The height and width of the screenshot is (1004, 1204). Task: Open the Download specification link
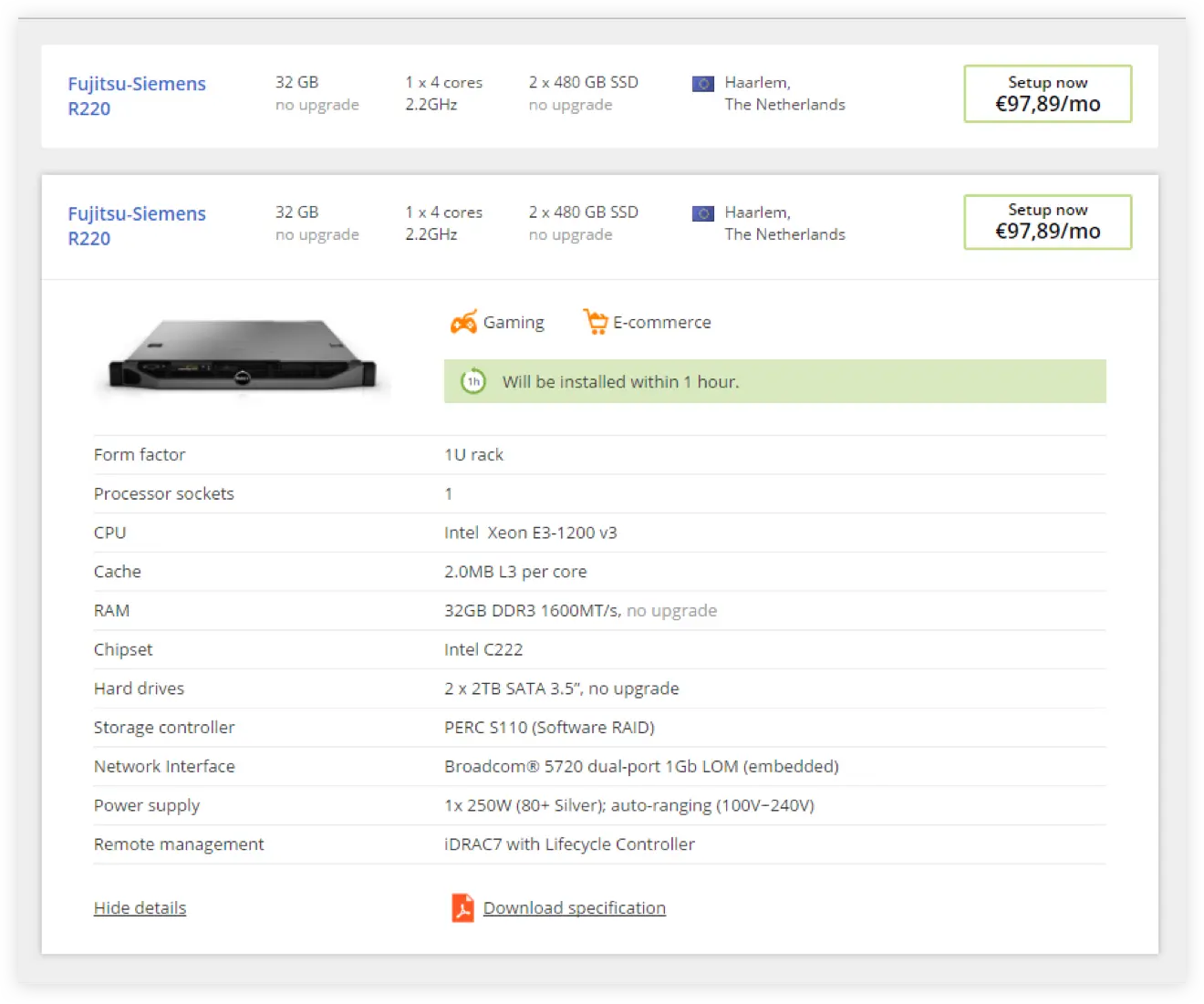(x=575, y=908)
